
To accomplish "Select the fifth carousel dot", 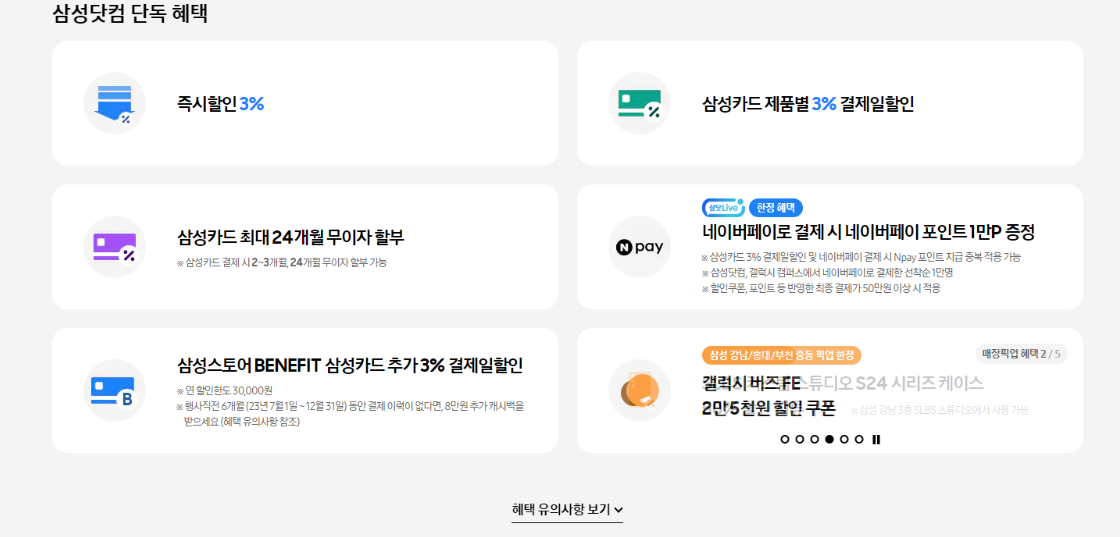I will coord(844,440).
